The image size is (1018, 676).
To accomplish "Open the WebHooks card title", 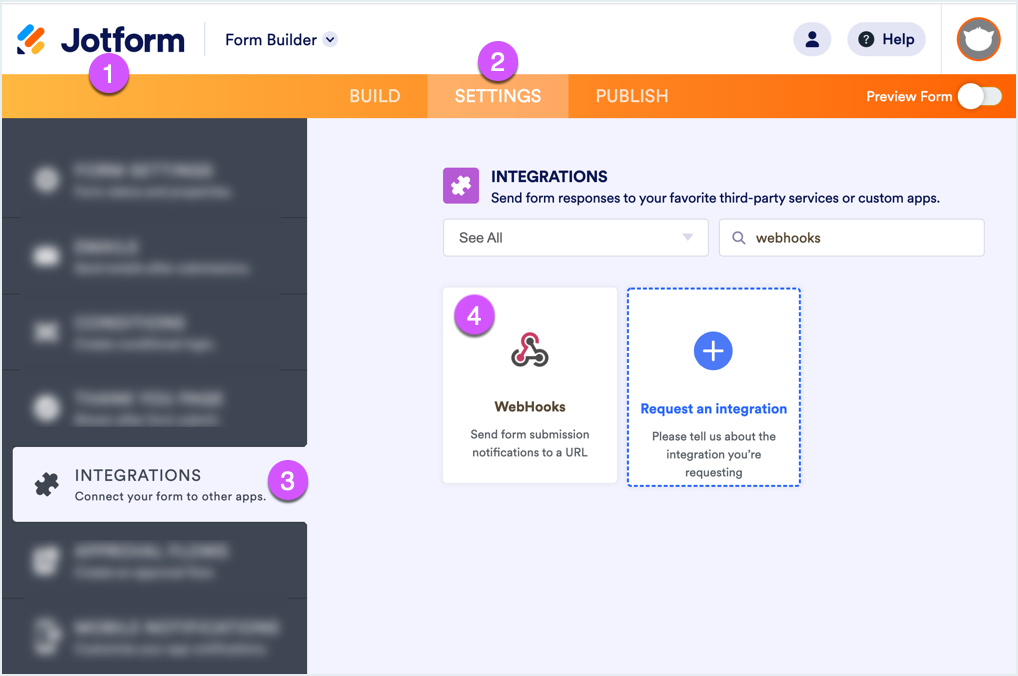I will tap(530, 407).
